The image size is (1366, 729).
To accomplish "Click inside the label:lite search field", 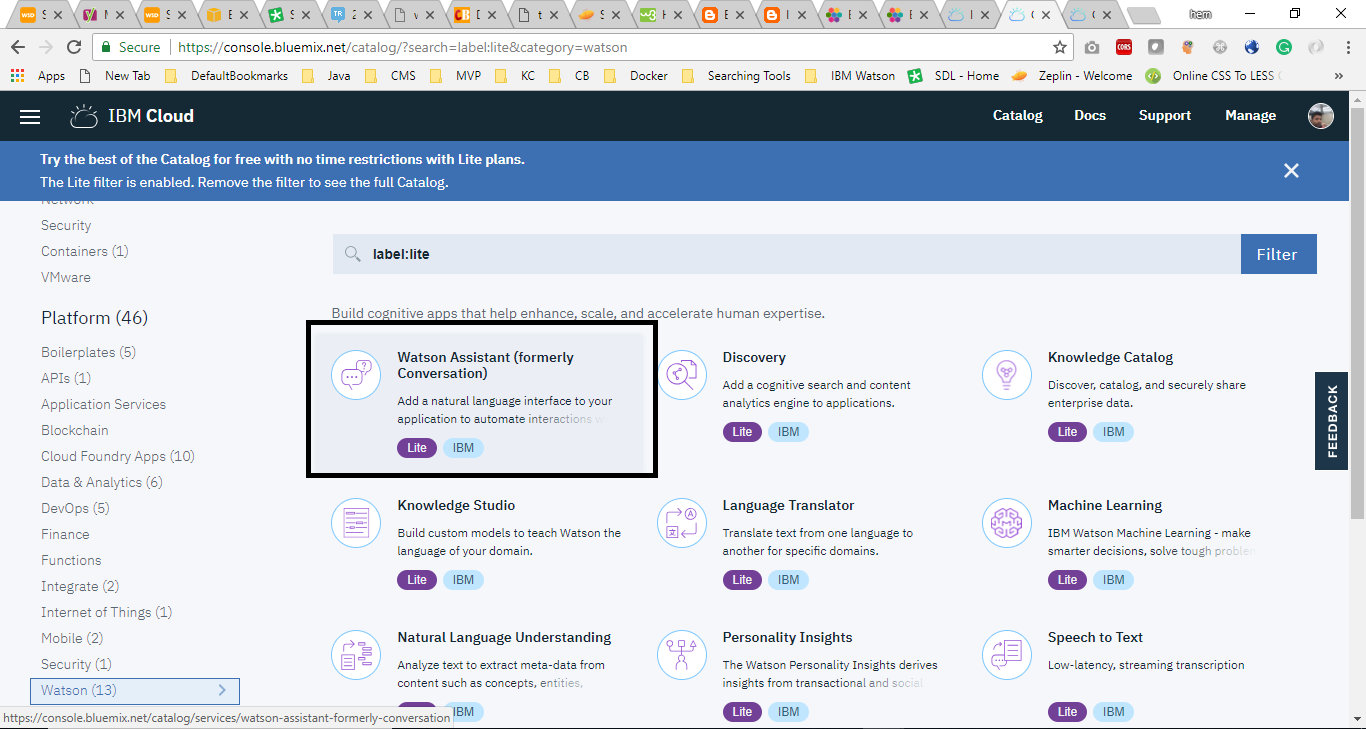I will point(700,253).
